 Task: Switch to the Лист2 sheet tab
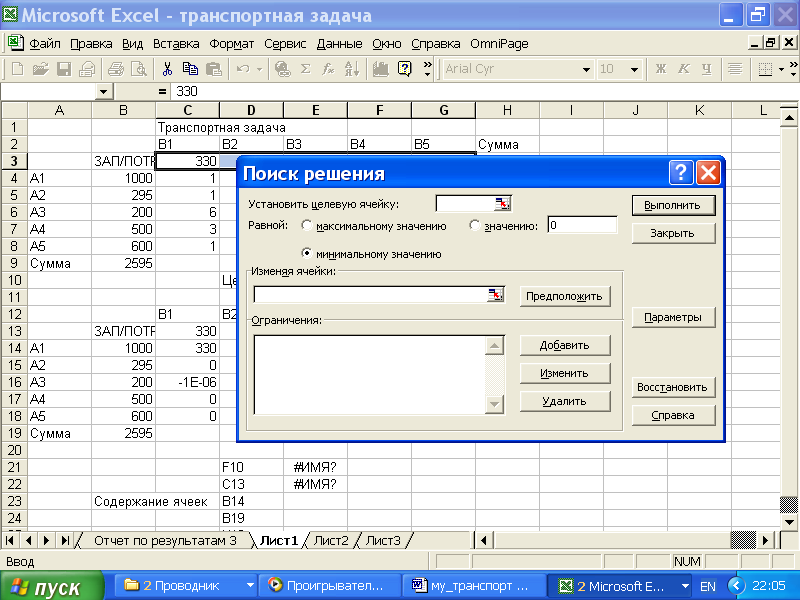click(x=331, y=540)
